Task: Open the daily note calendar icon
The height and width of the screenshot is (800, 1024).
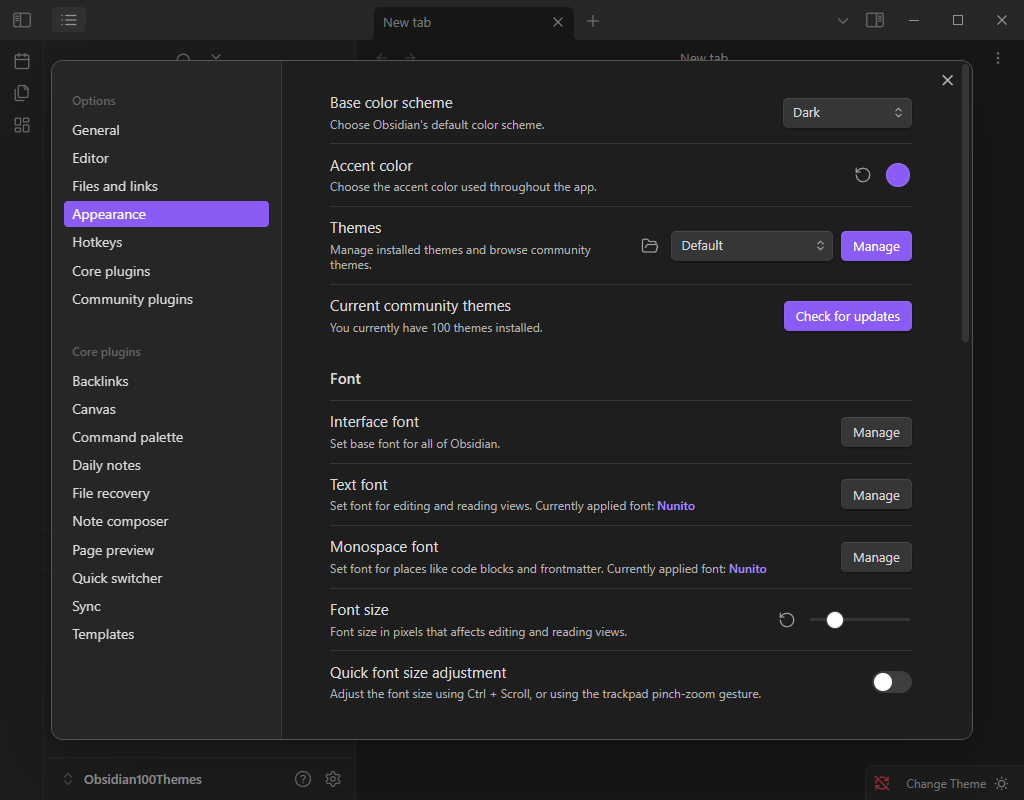Action: (21, 60)
